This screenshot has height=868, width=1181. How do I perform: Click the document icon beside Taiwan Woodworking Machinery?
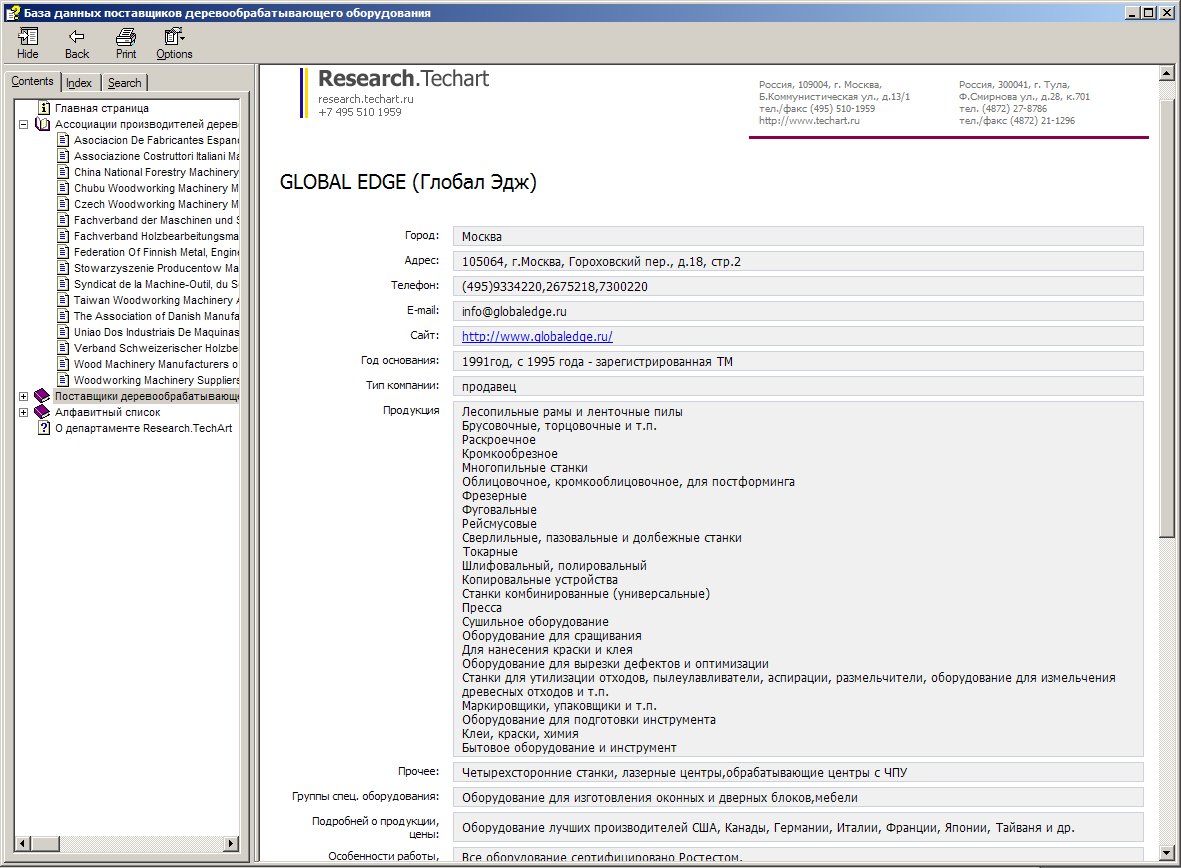pyautogui.click(x=63, y=300)
